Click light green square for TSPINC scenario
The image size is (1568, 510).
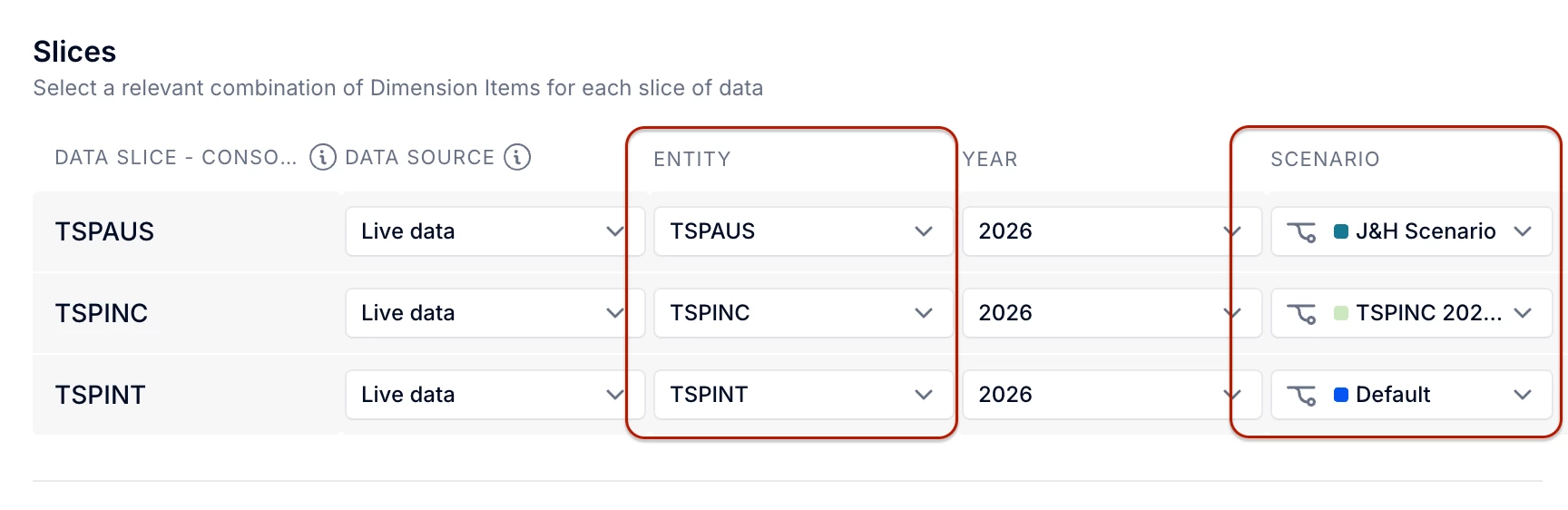click(1341, 313)
